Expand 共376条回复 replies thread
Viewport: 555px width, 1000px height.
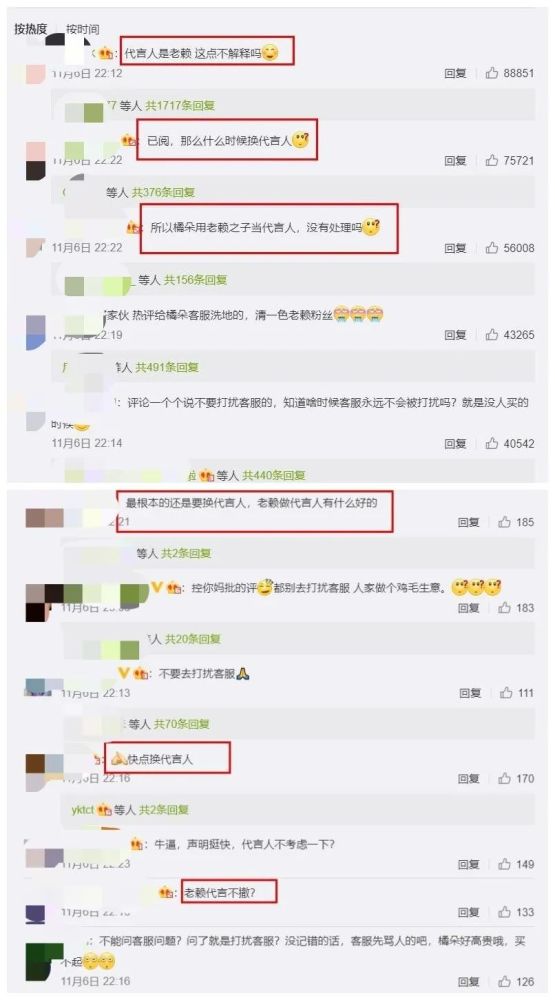(x=163, y=192)
